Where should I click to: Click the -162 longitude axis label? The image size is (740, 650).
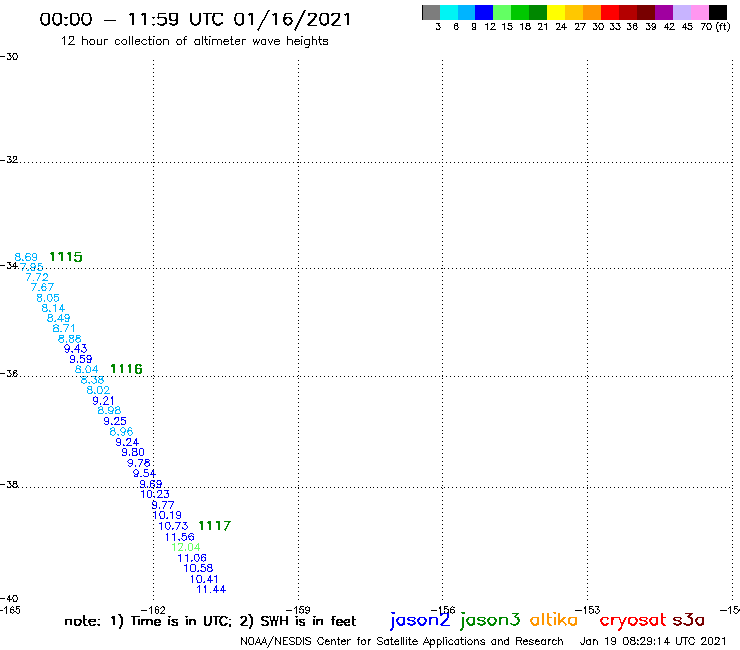click(153, 610)
